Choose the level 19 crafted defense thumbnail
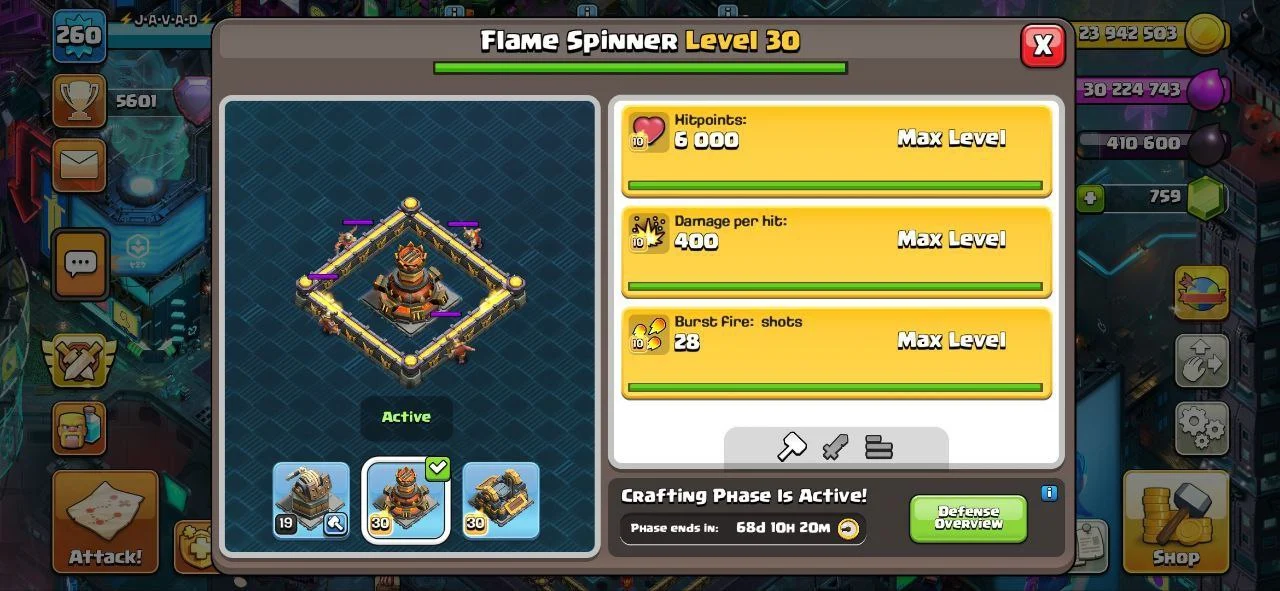The image size is (1280, 591). (311, 500)
